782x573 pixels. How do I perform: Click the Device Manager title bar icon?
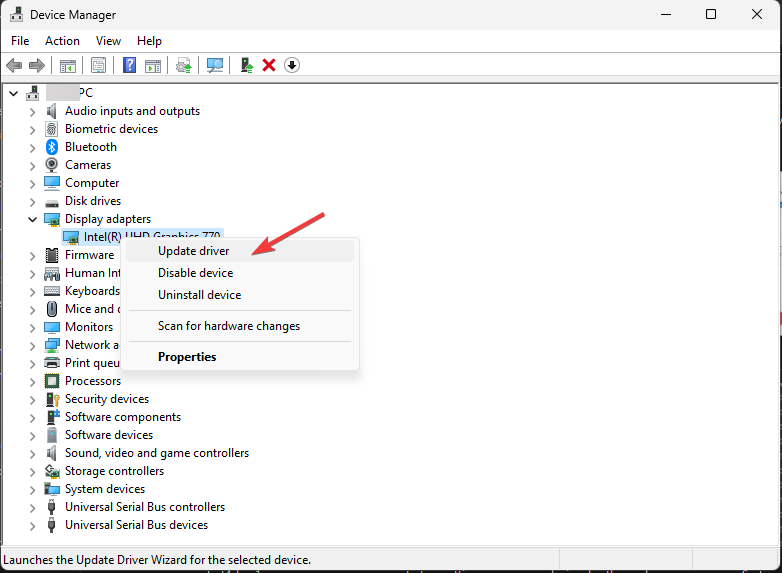click(x=16, y=14)
